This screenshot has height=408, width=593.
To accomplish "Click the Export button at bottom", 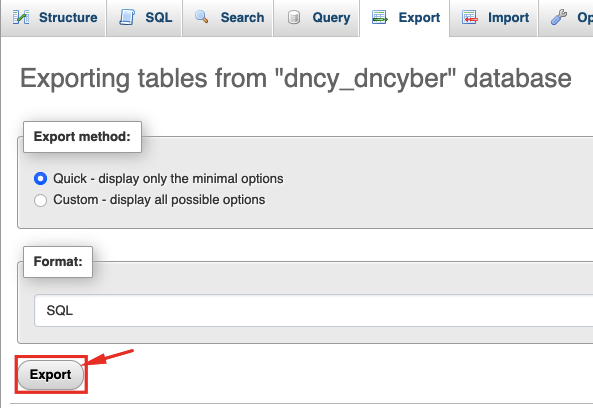I will (x=51, y=375).
